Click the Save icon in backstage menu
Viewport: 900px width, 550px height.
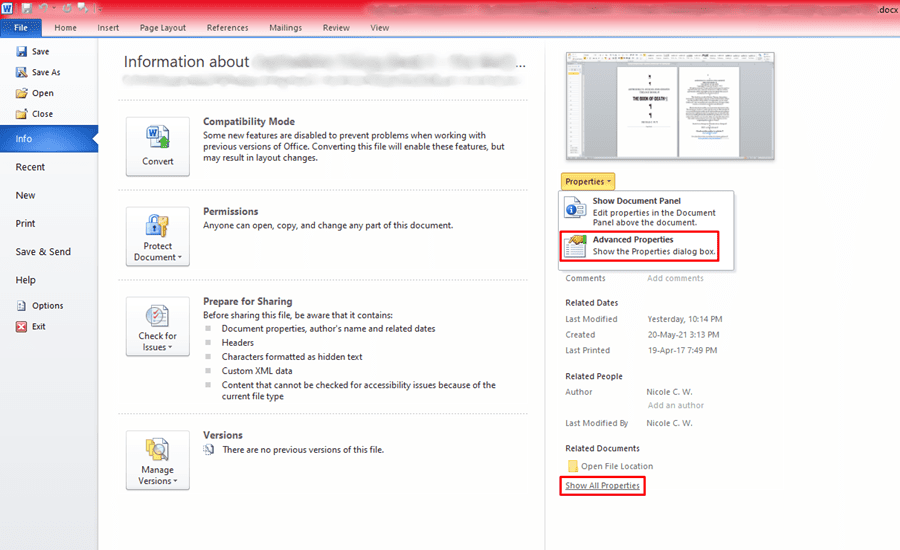pos(21,52)
